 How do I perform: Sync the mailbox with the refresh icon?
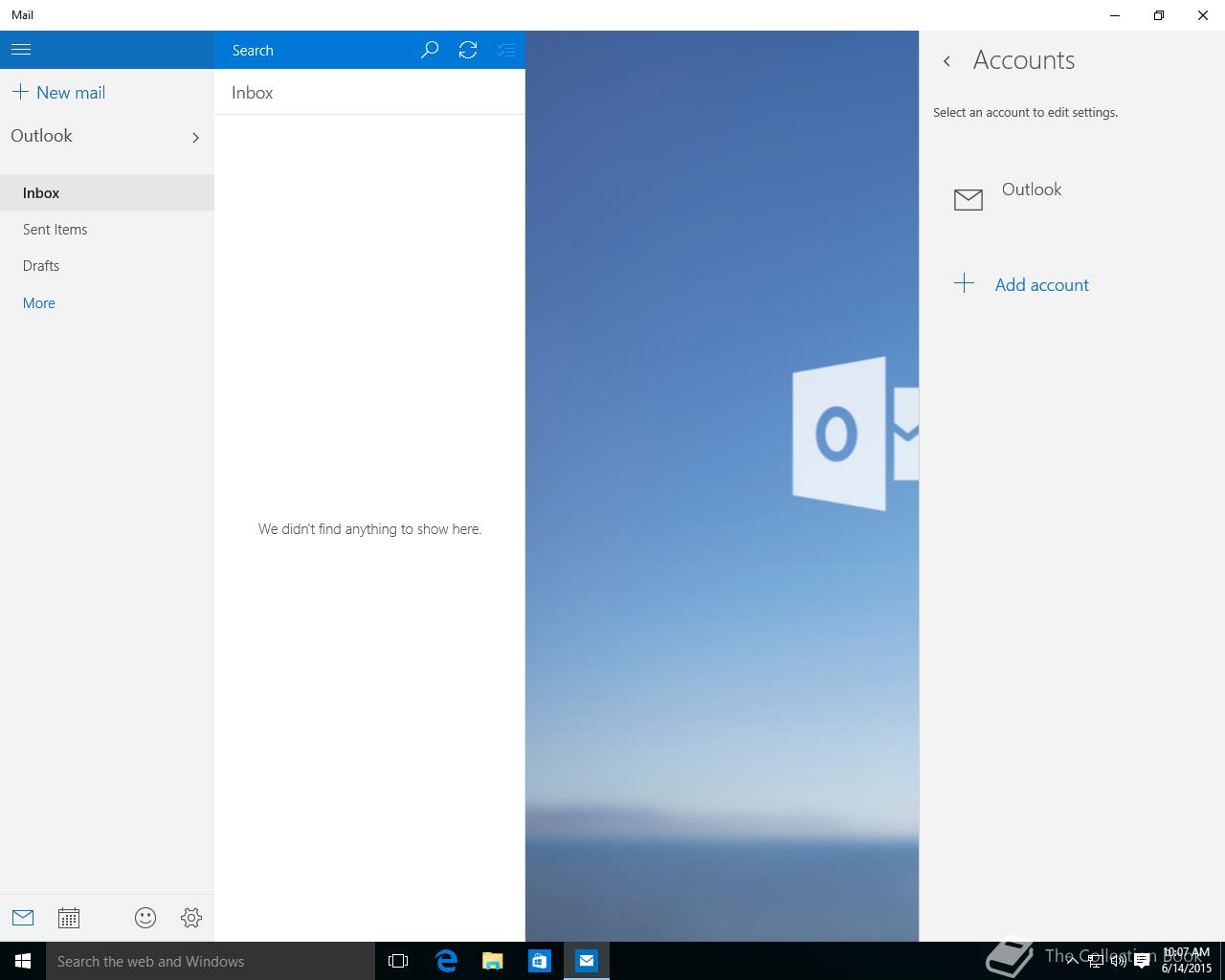[468, 50]
